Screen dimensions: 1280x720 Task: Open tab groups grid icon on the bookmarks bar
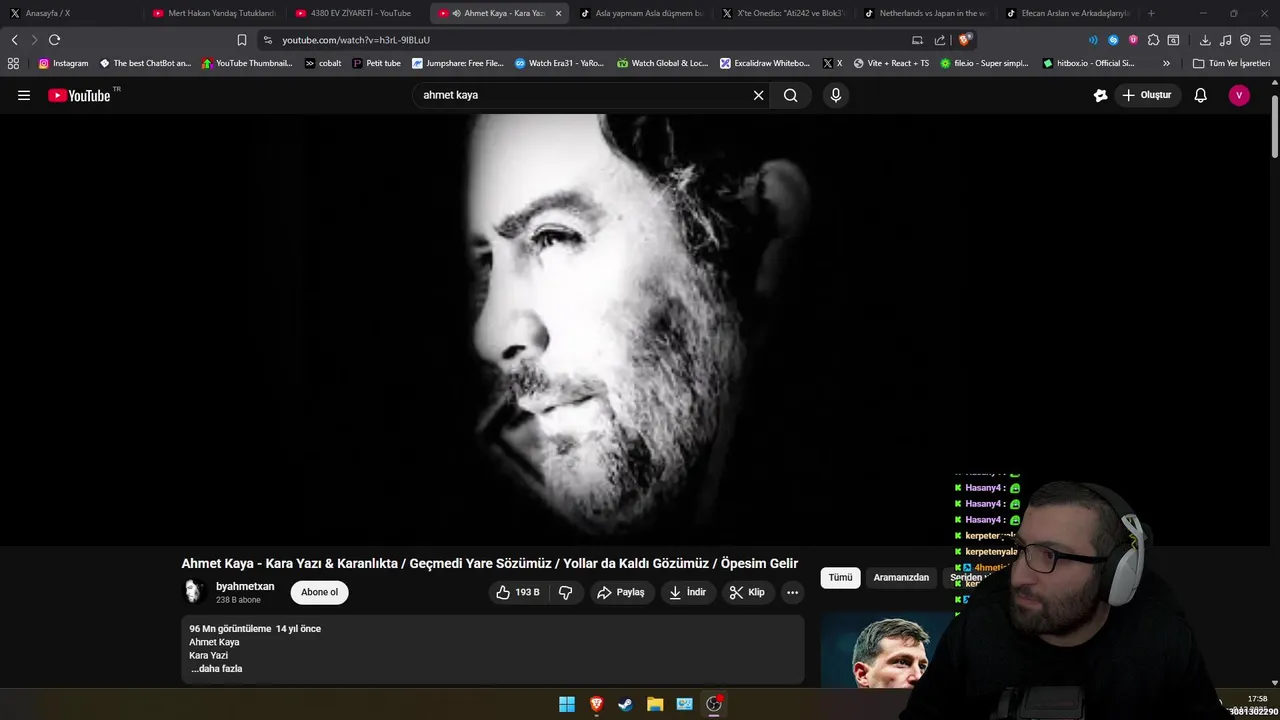13,63
